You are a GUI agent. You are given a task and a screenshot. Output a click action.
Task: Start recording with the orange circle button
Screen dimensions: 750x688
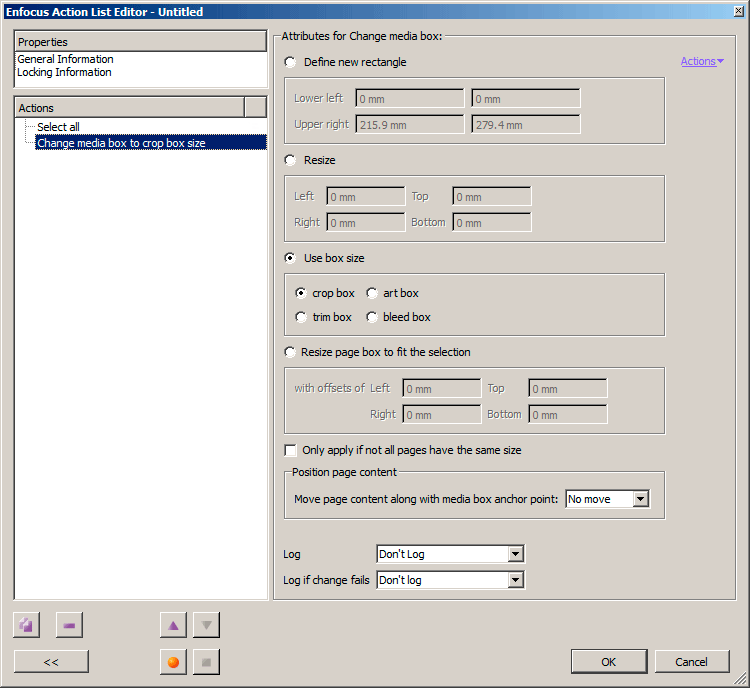(x=173, y=662)
